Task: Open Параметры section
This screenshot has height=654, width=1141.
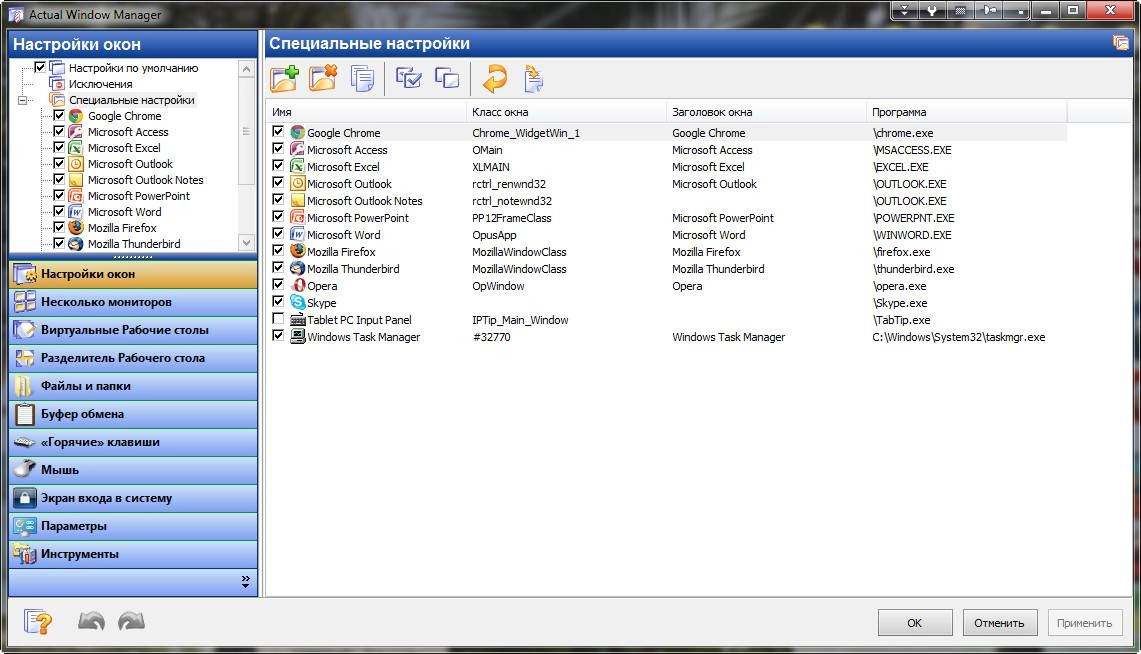Action: click(133, 526)
